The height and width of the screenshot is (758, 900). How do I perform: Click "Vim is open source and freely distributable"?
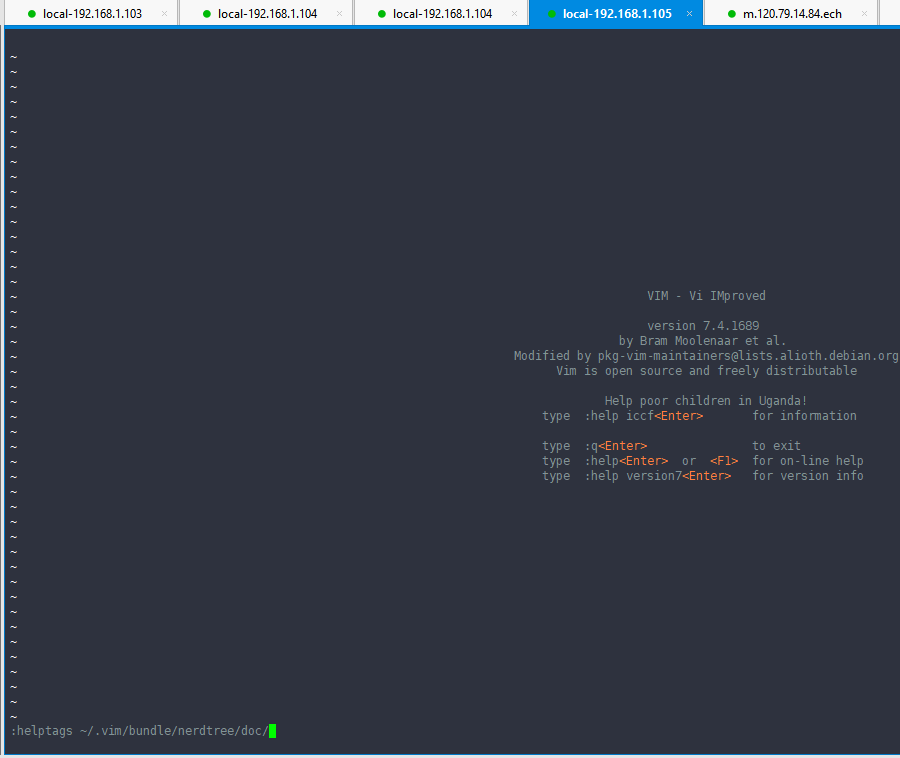[707, 371]
